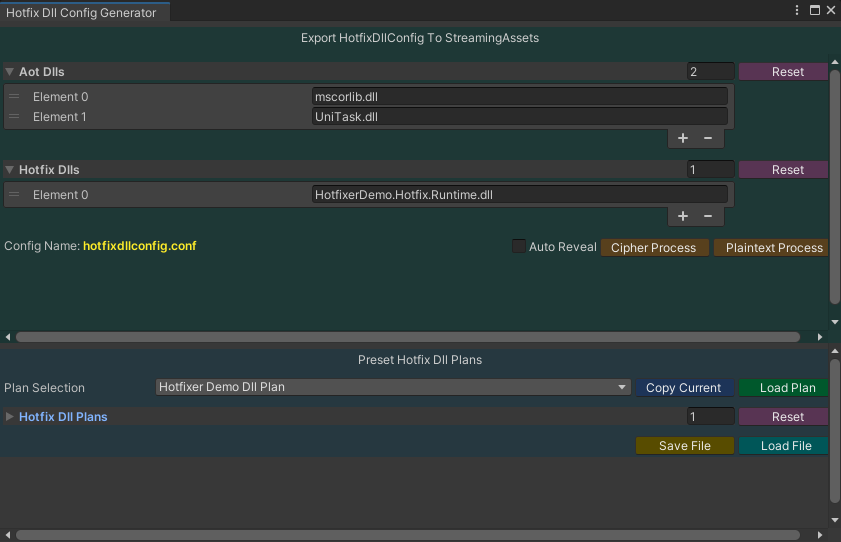The image size is (841, 542).
Task: Grab the drag handle of mscorlib.dll element
Action: 14,97
